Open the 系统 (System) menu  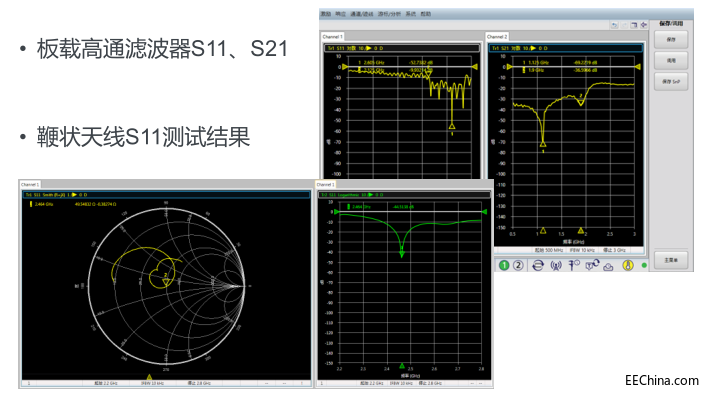[x=410, y=14]
